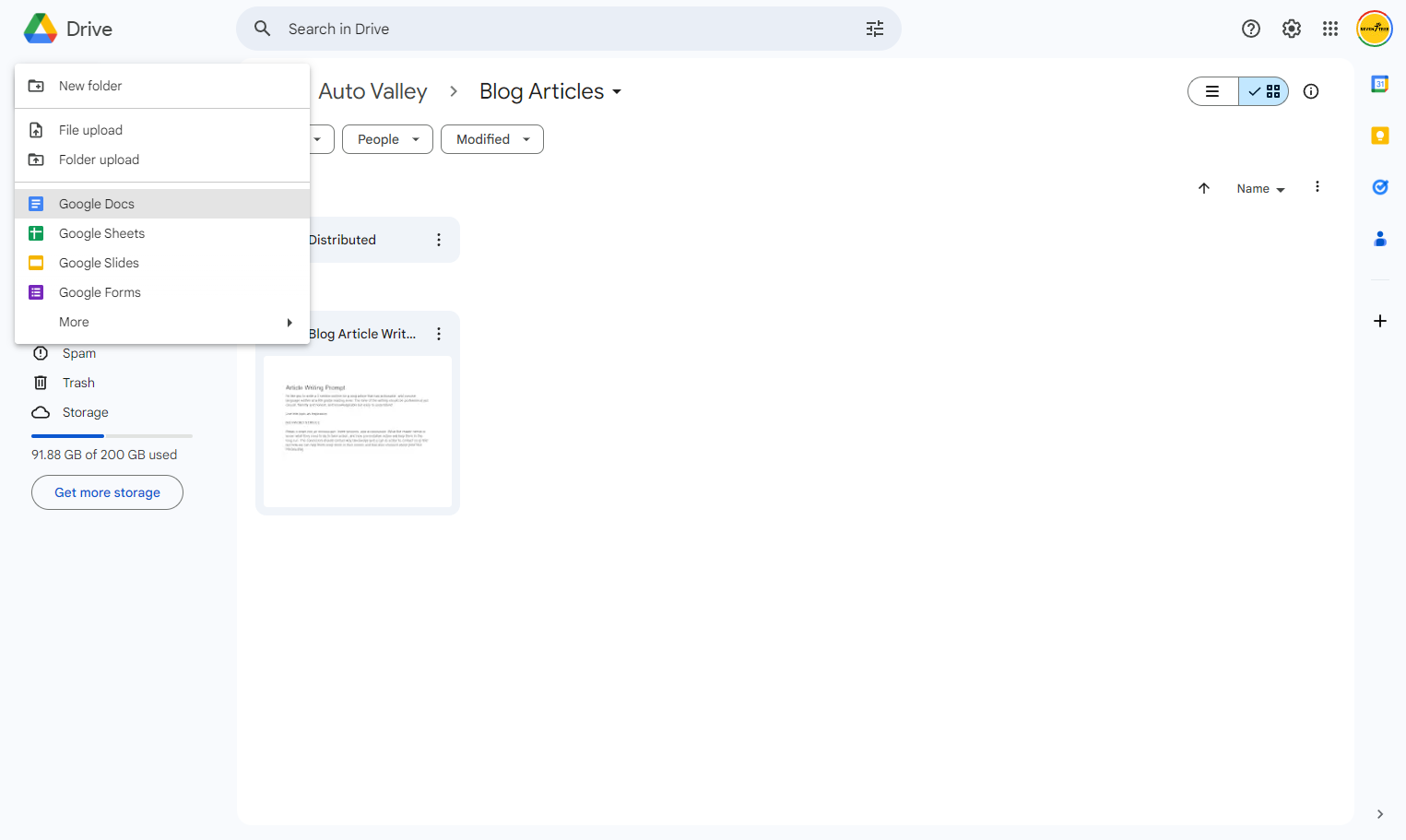The image size is (1406, 840).
Task: Click the Get more storage button
Action: point(107,492)
